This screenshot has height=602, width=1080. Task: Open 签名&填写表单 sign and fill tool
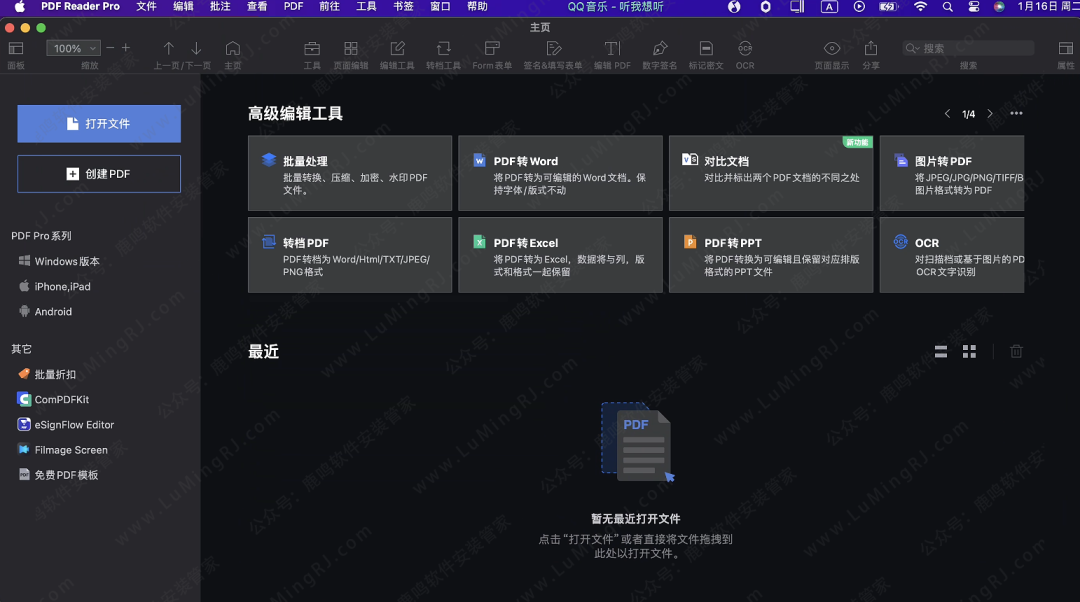coord(553,48)
